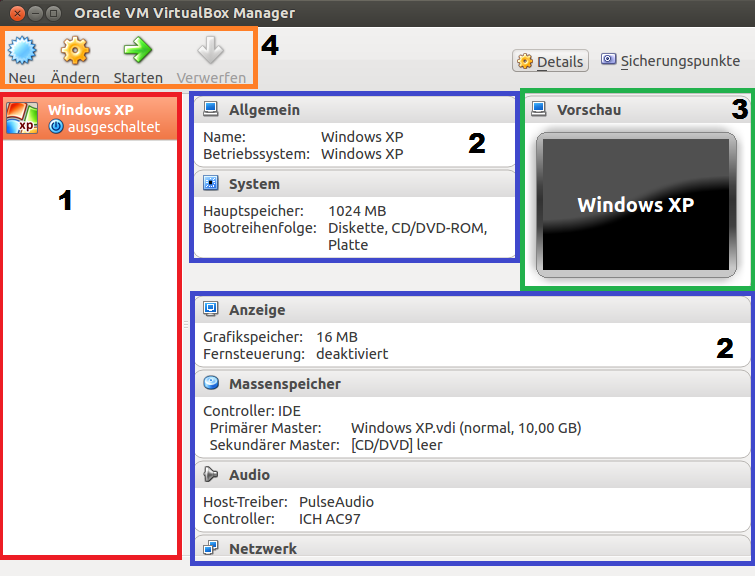The height and width of the screenshot is (576, 755).
Task: Open the Anzeige section header link
Action: 257,310
